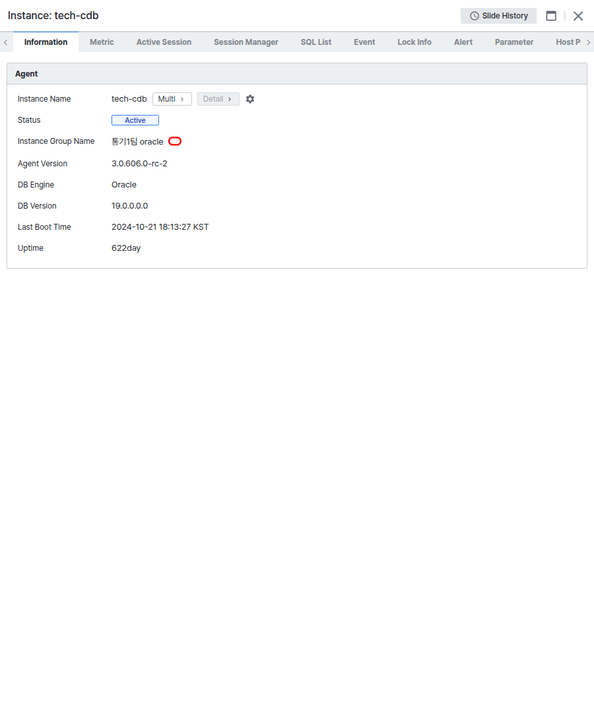The image size is (594, 713).
Task: Go to the Session Manager tab
Action: click(246, 42)
